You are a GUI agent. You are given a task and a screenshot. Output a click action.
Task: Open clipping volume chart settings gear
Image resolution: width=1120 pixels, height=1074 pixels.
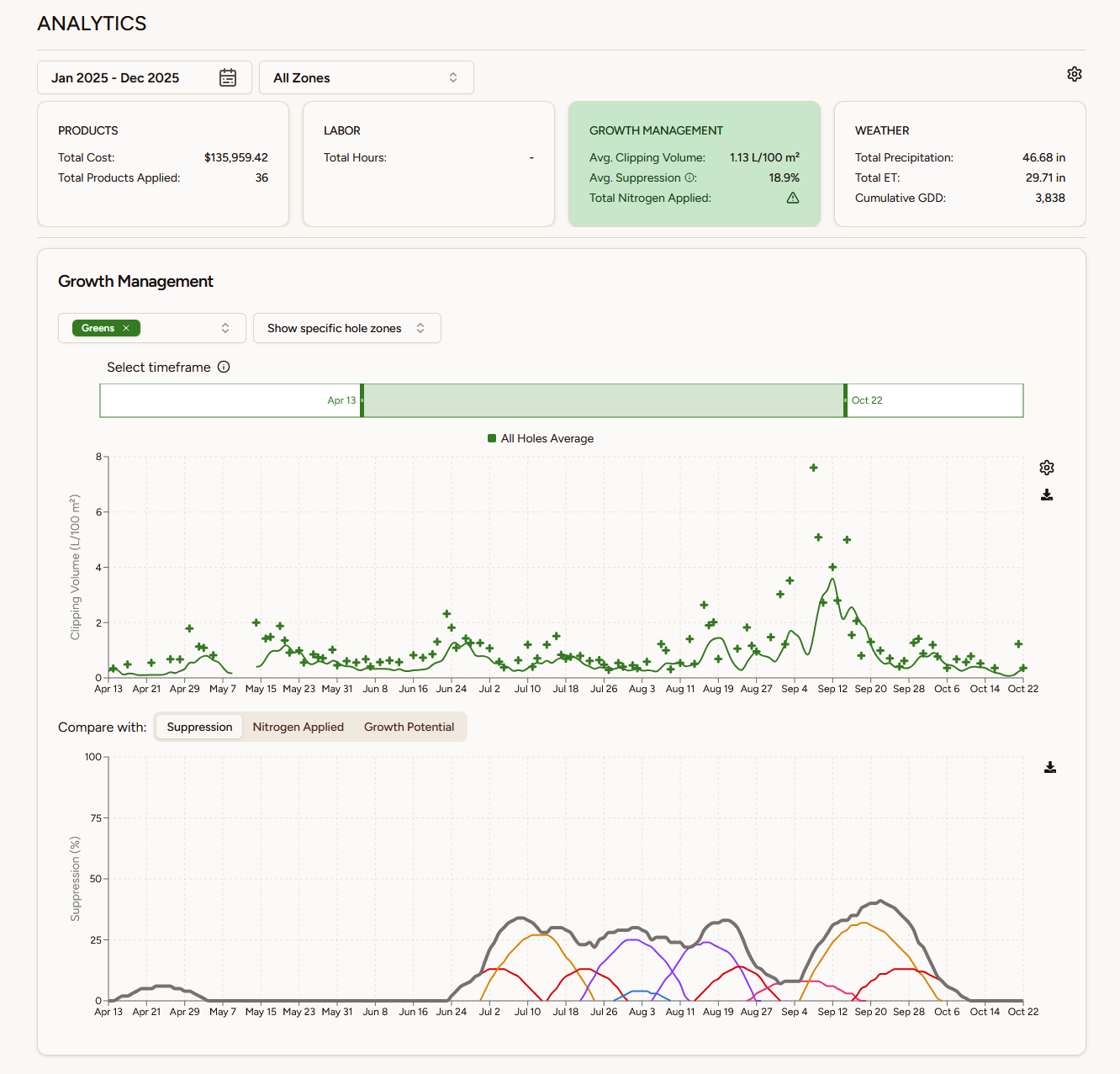[1046, 468]
